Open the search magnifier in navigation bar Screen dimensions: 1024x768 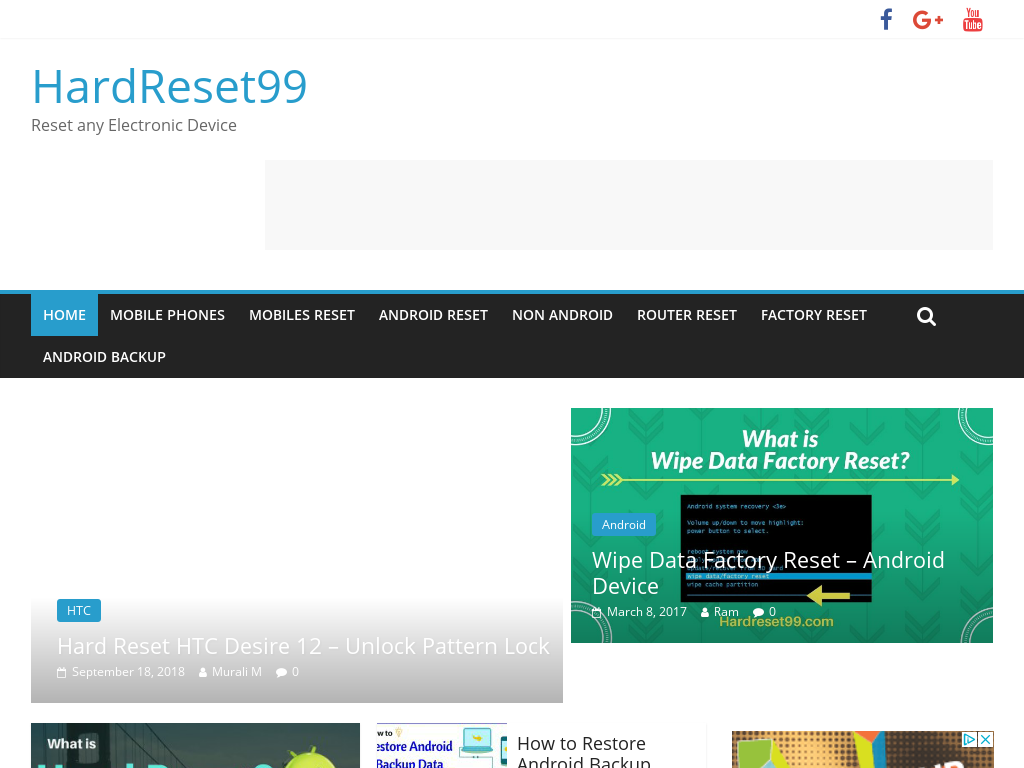point(926,316)
